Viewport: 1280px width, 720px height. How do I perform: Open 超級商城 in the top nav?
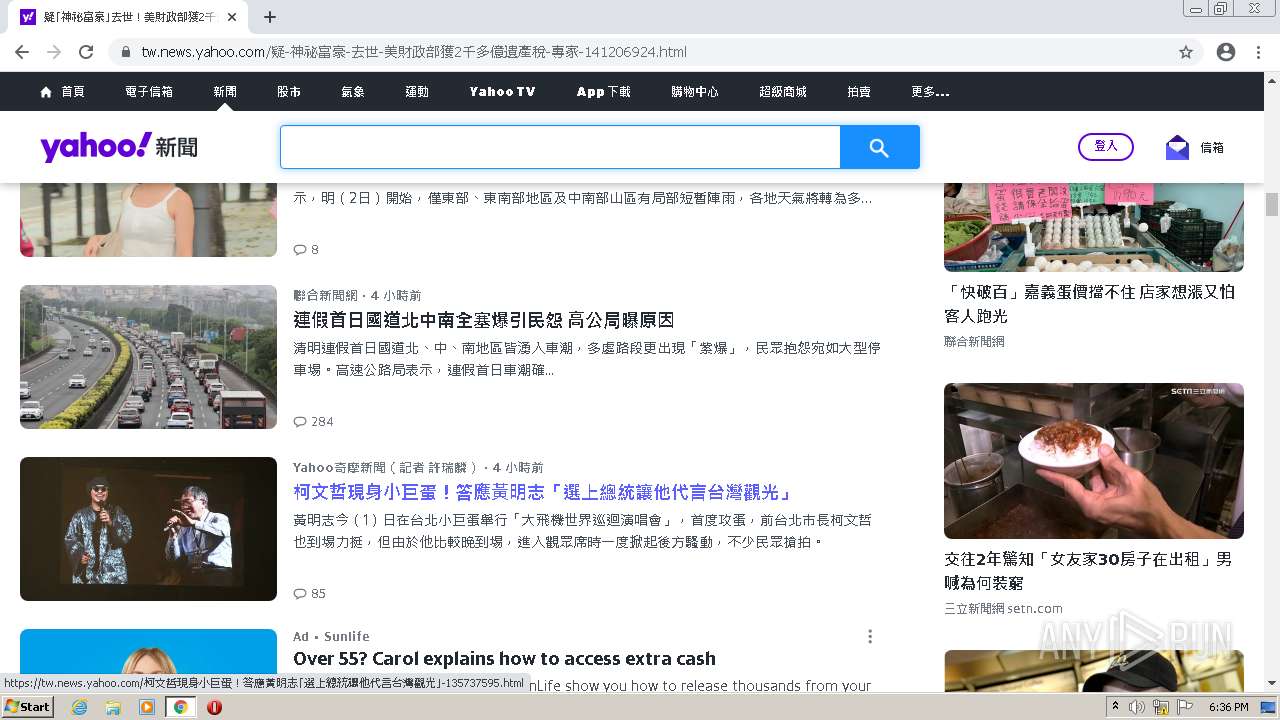[783, 92]
